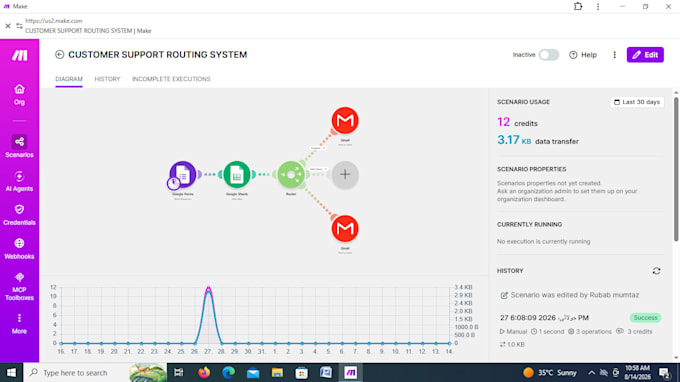Click the Edit scenario button

click(x=645, y=55)
